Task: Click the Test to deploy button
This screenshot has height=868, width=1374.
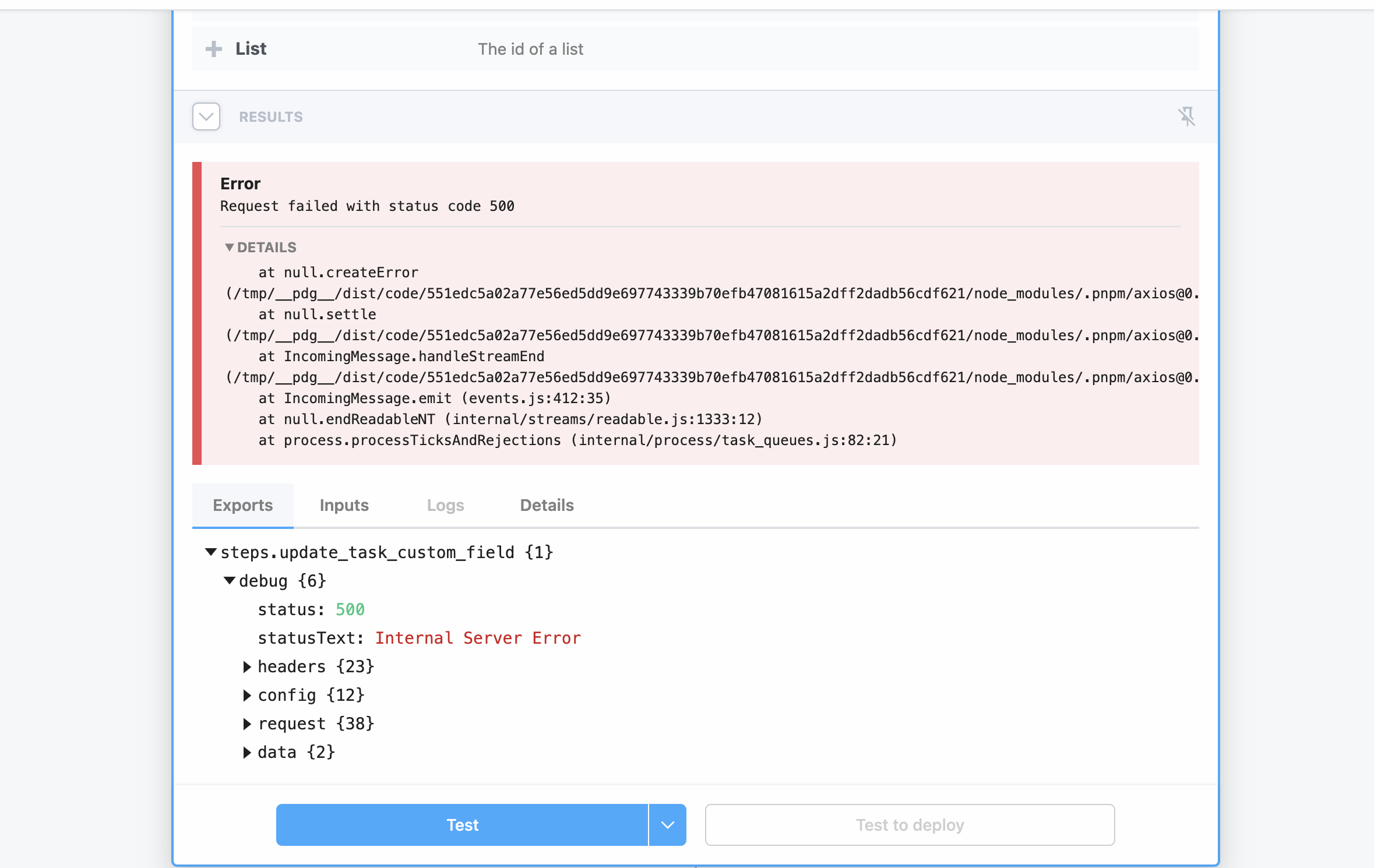Action: pos(910,824)
